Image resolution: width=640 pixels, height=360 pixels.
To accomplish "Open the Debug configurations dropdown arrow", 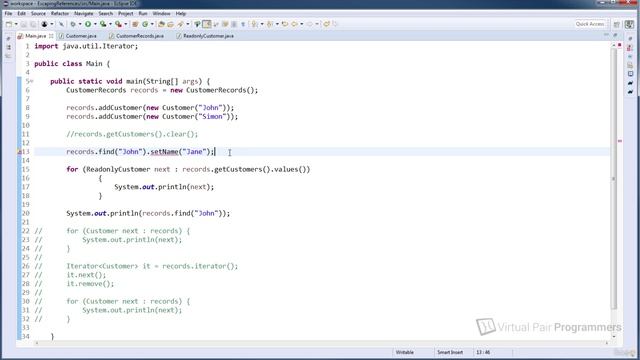I will (x=80, y=24).
